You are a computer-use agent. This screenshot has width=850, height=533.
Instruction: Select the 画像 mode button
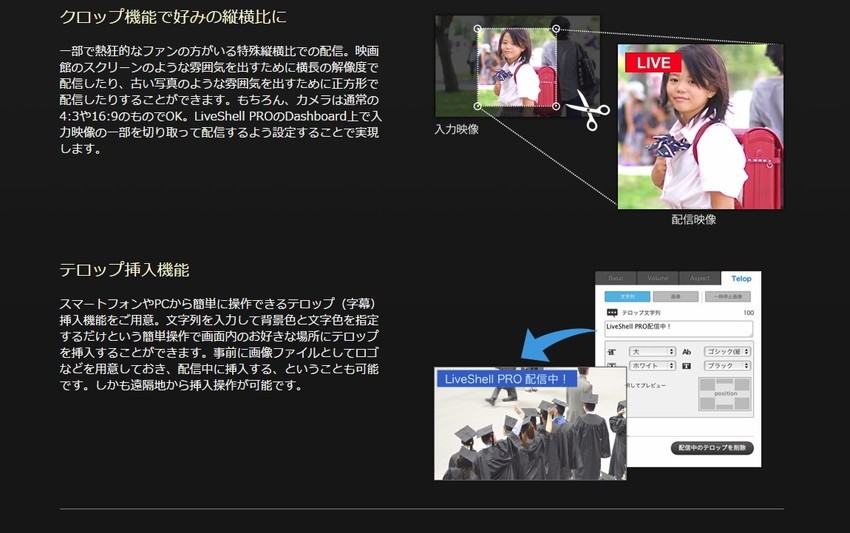(x=678, y=297)
